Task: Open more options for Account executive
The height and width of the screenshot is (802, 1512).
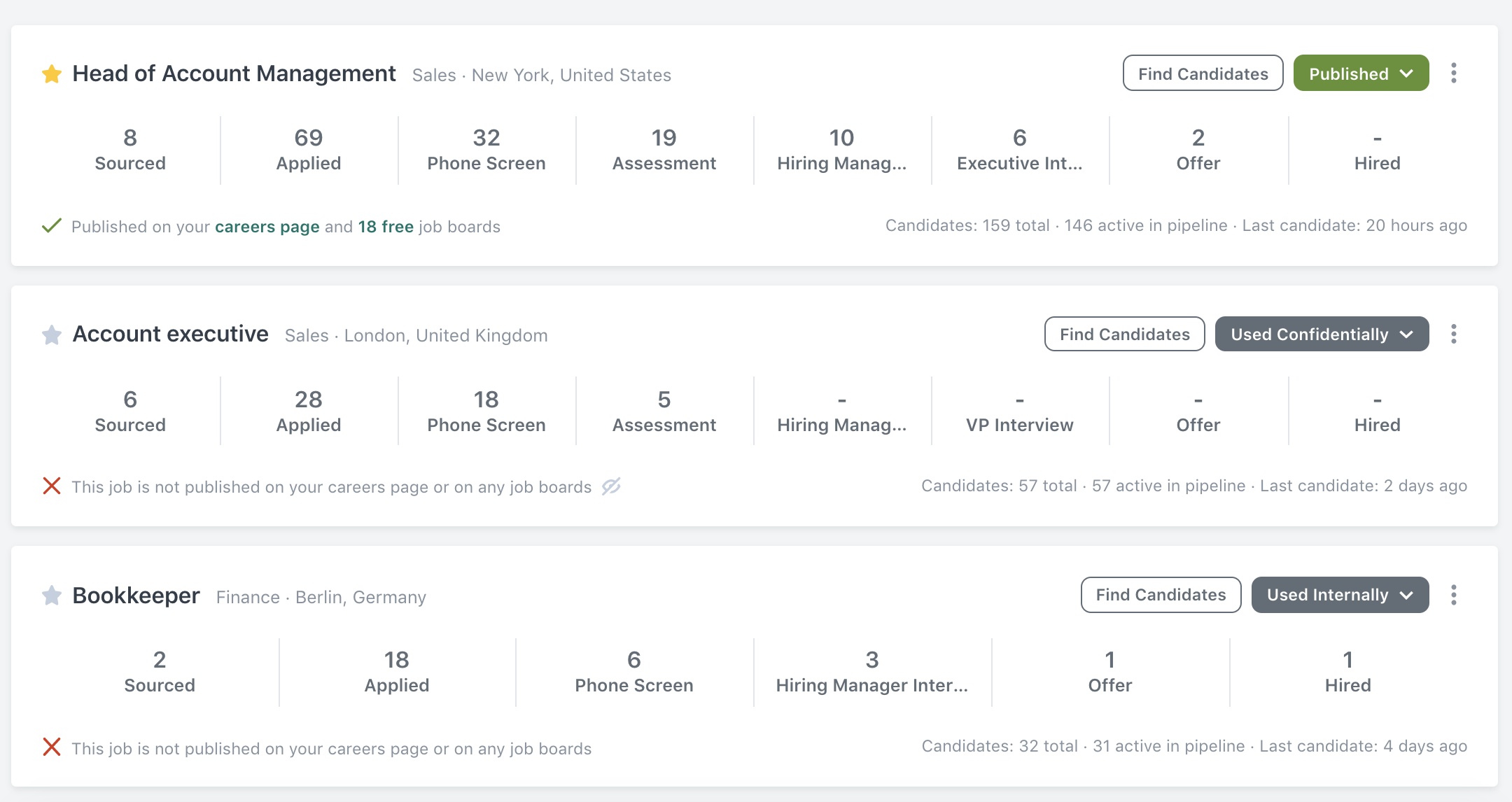Action: pos(1454,334)
